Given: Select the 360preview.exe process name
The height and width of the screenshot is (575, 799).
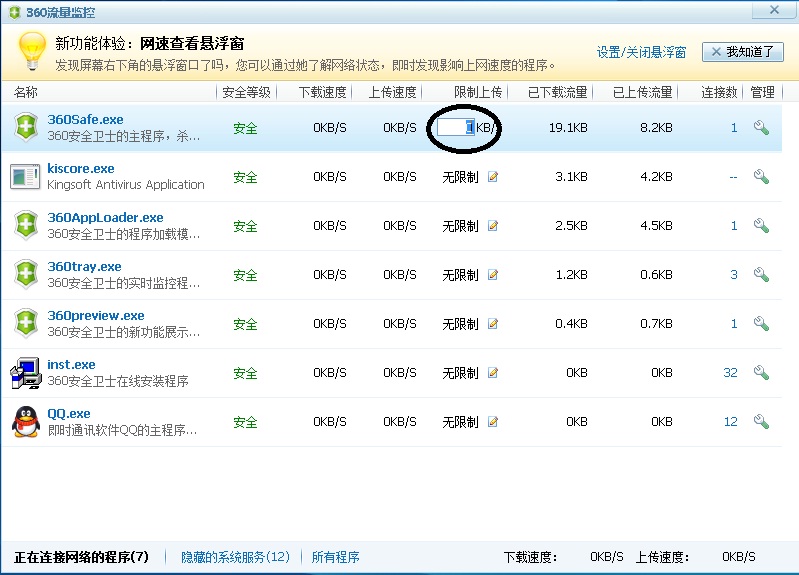Looking at the screenshot, I should (x=95, y=316).
